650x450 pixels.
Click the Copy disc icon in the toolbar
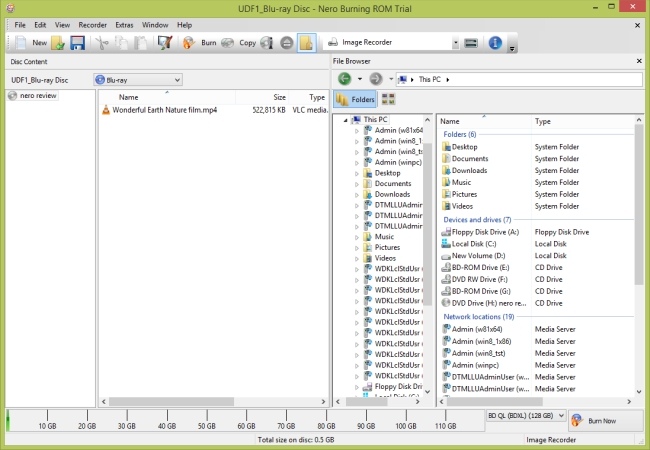coord(228,43)
